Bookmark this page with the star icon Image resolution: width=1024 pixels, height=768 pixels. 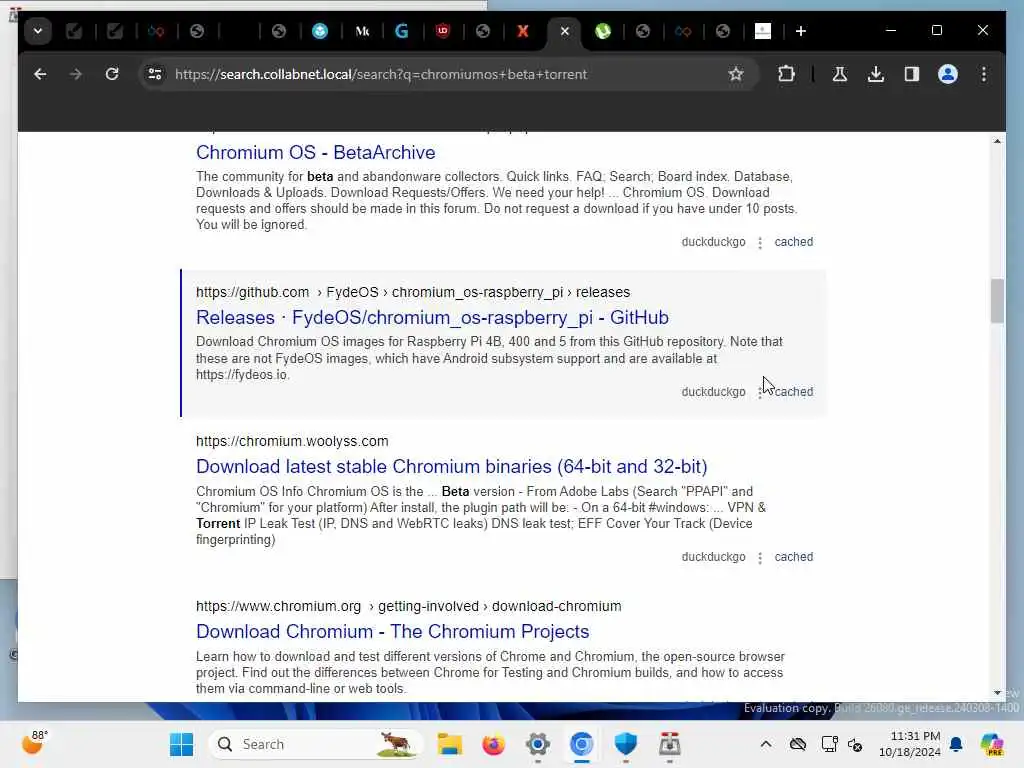tap(736, 74)
